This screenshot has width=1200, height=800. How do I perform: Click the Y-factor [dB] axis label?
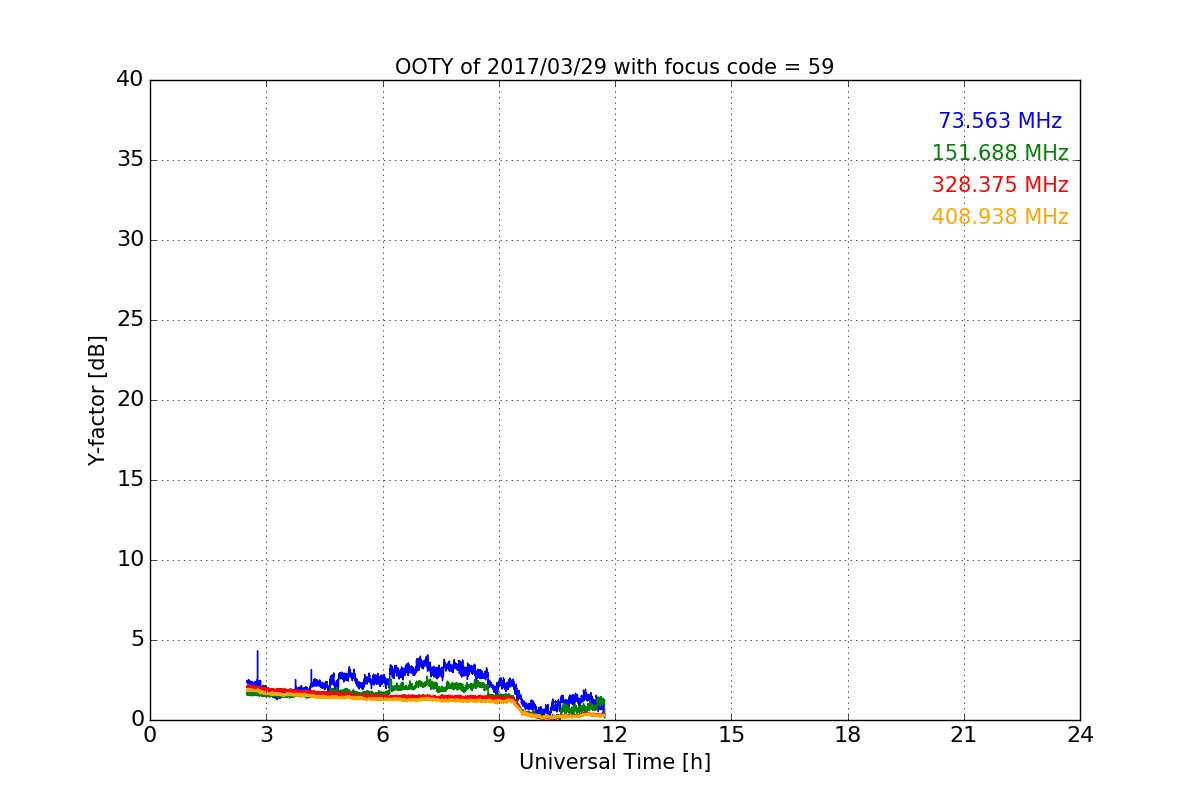tap(96, 400)
